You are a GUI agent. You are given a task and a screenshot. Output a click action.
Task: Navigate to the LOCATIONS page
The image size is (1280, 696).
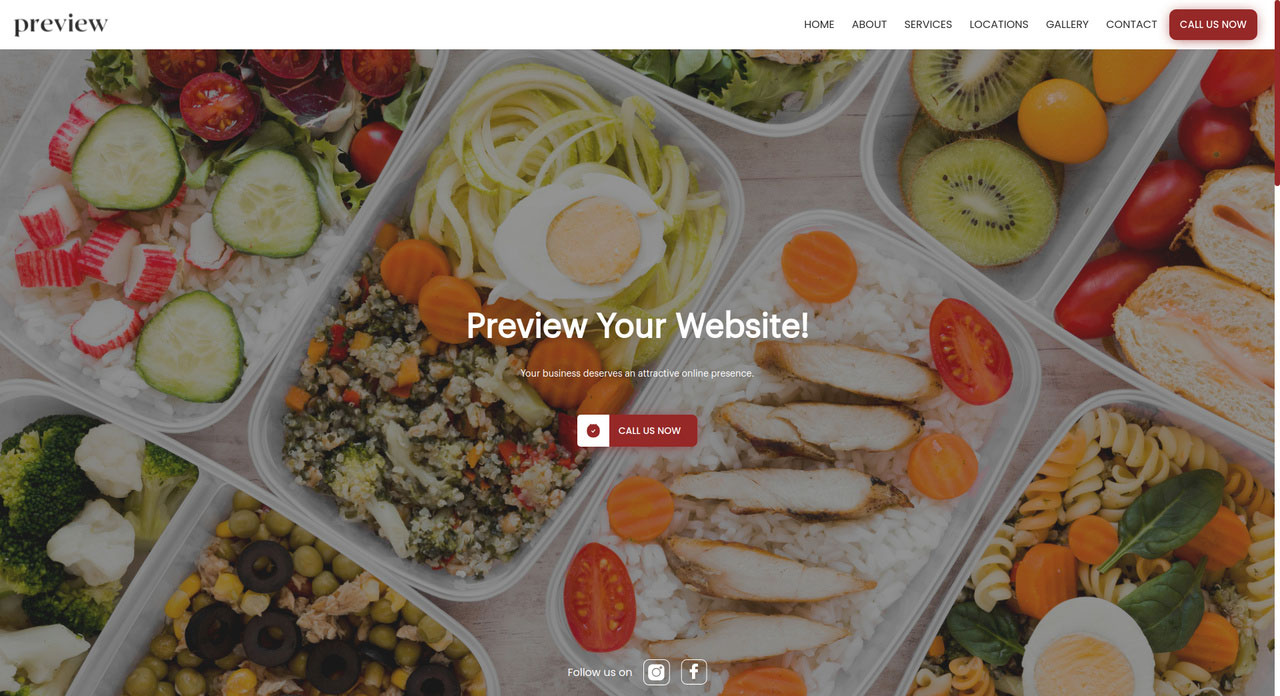pos(998,24)
